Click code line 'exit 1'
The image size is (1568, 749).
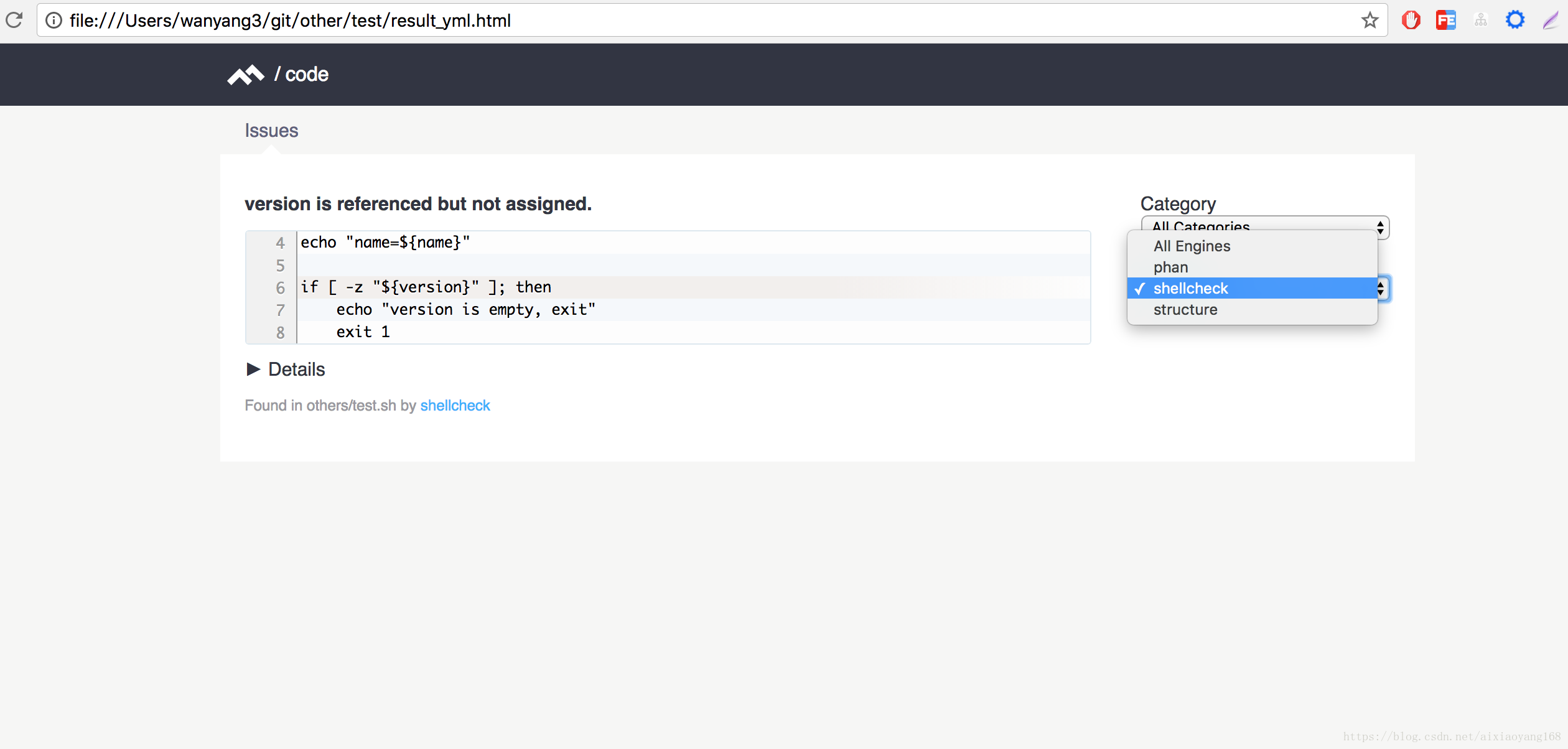click(x=363, y=332)
